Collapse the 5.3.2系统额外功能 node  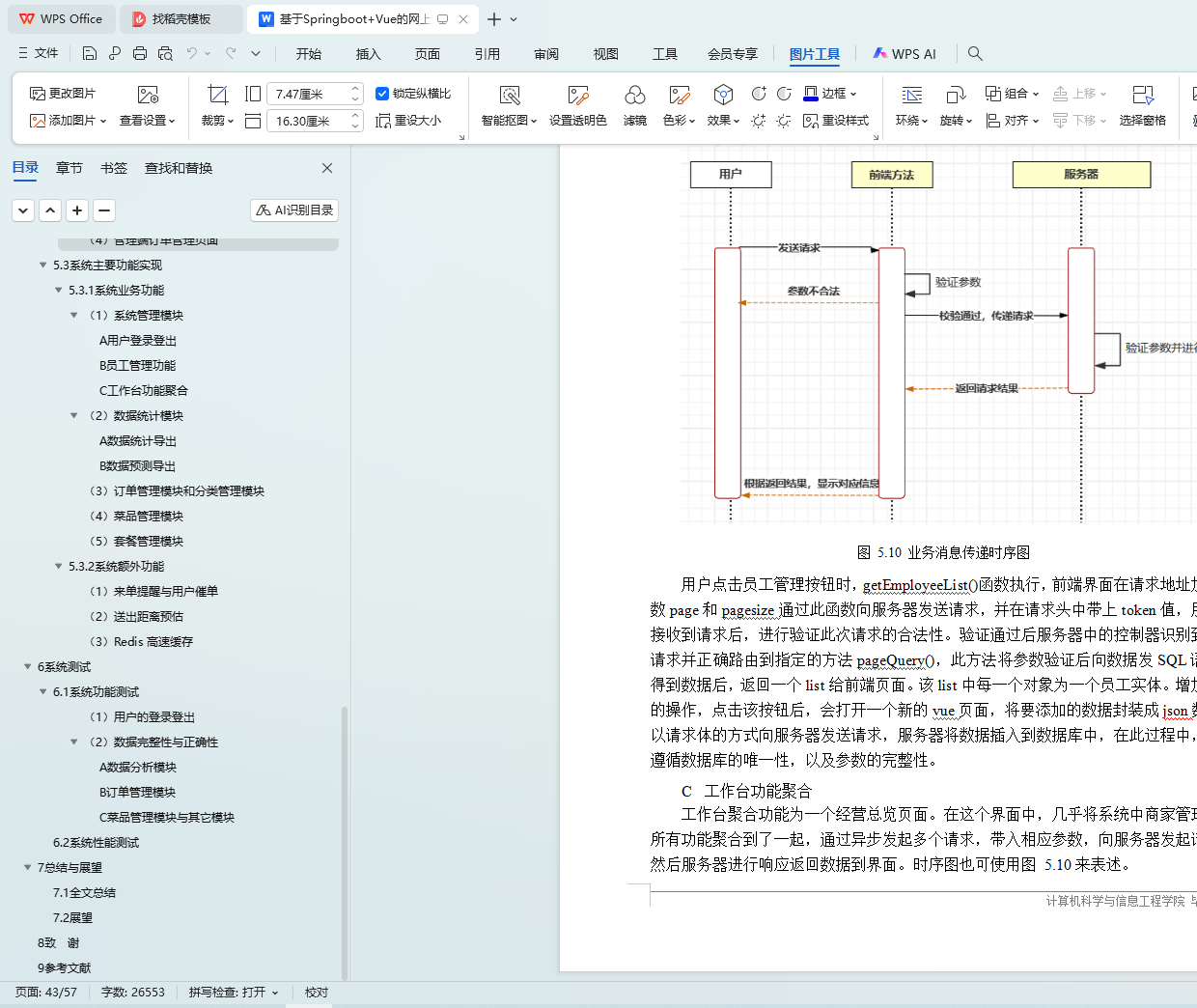pos(58,566)
